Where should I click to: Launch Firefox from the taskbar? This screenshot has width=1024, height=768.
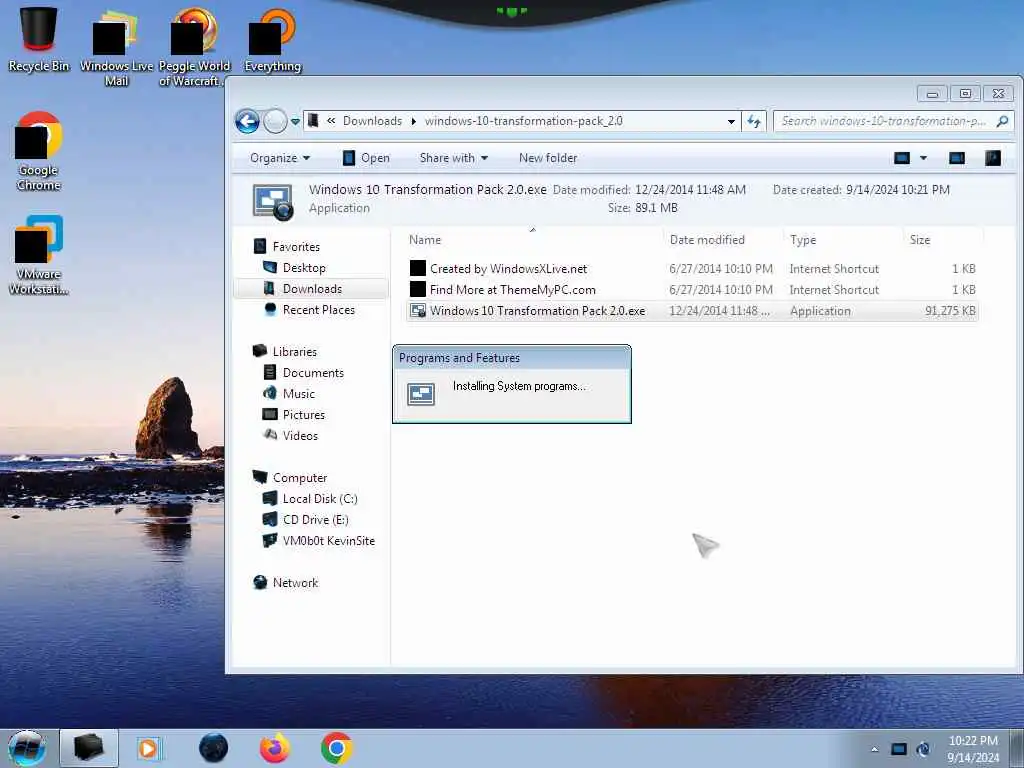coord(275,748)
